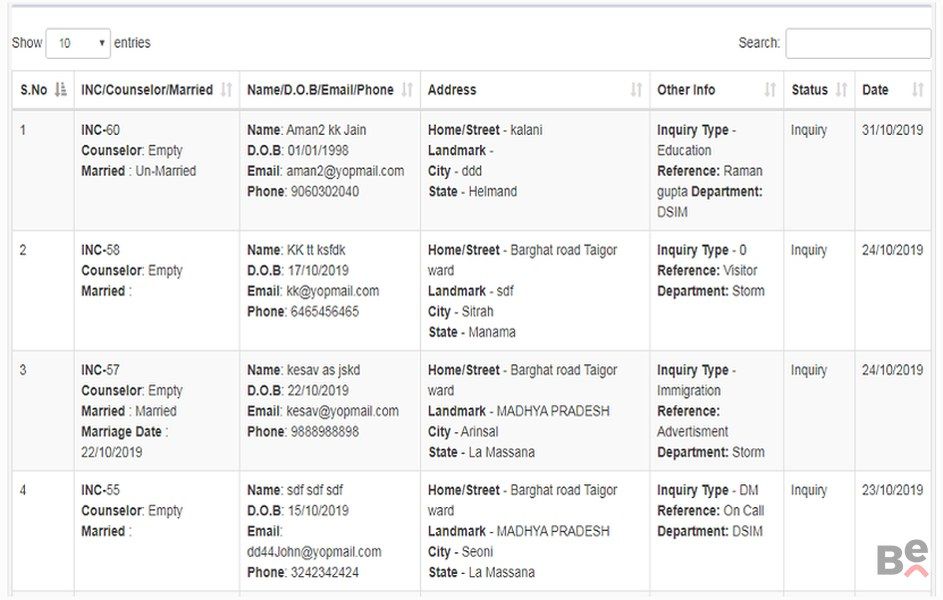Open the Show entries count dropdown
The width and height of the screenshot is (943, 600).
pos(78,43)
